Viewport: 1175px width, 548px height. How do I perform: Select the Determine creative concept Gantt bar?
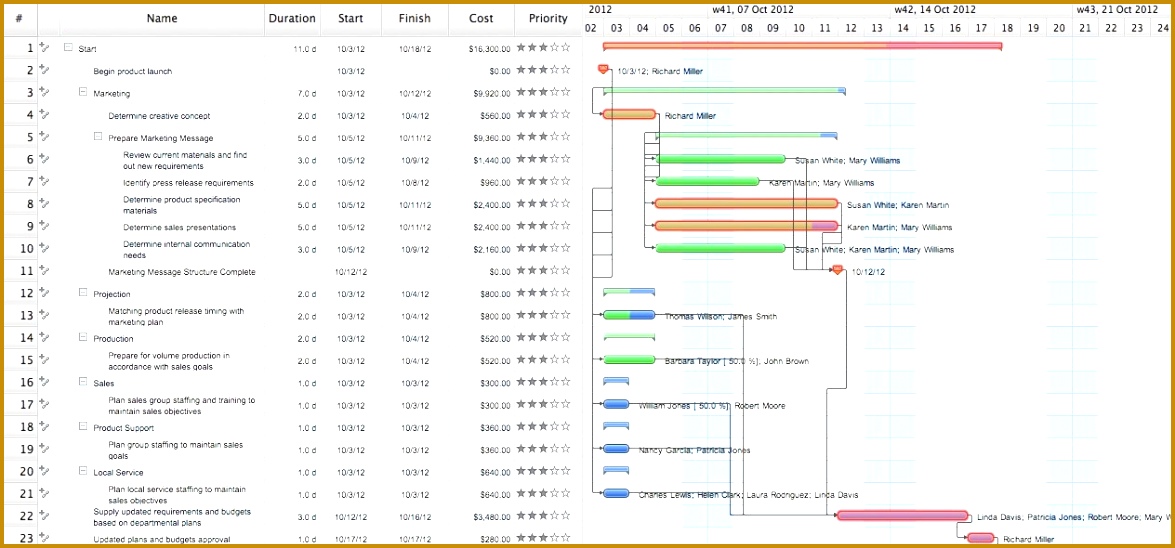(629, 115)
